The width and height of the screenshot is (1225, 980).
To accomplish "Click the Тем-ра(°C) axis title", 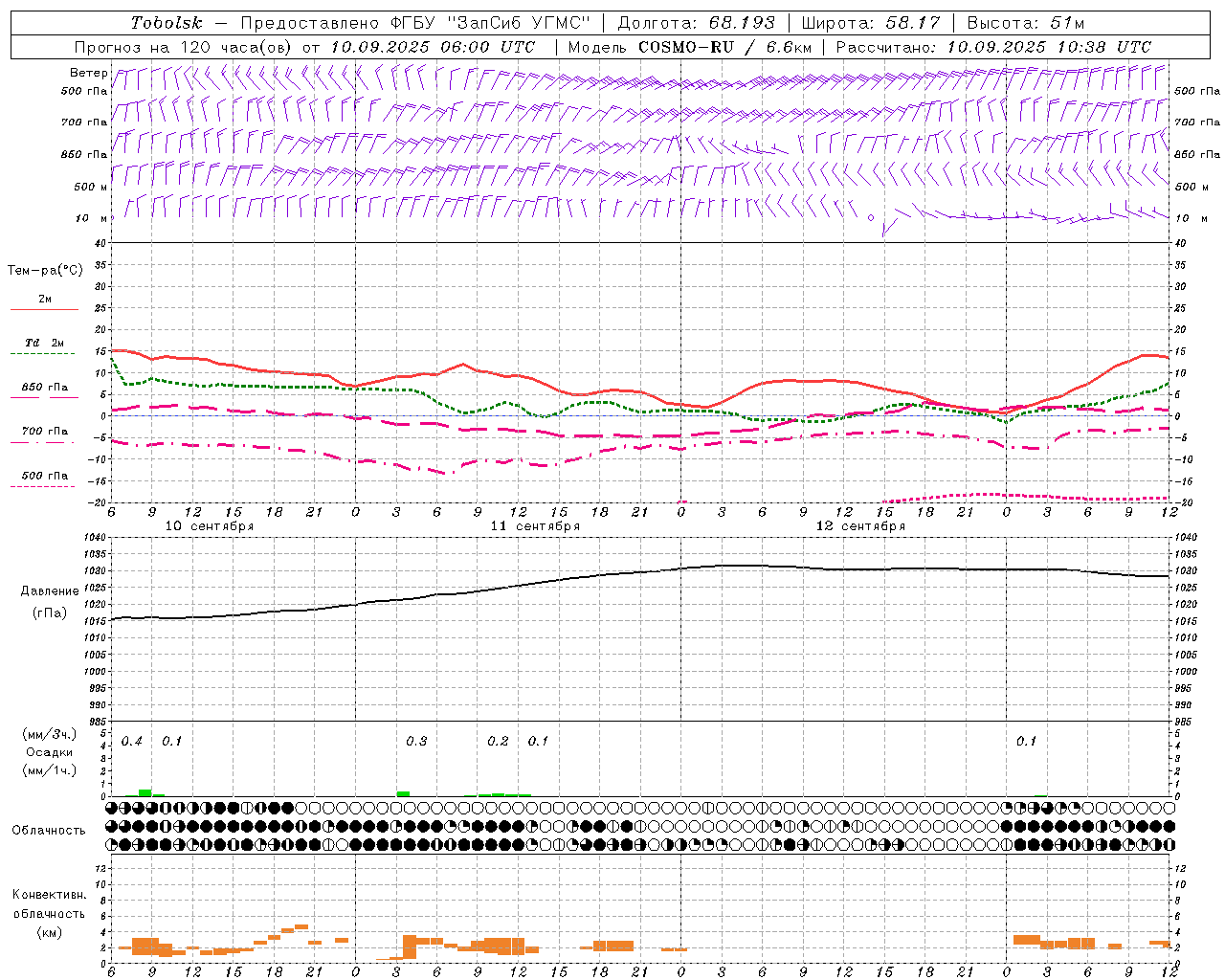I will coord(45,271).
